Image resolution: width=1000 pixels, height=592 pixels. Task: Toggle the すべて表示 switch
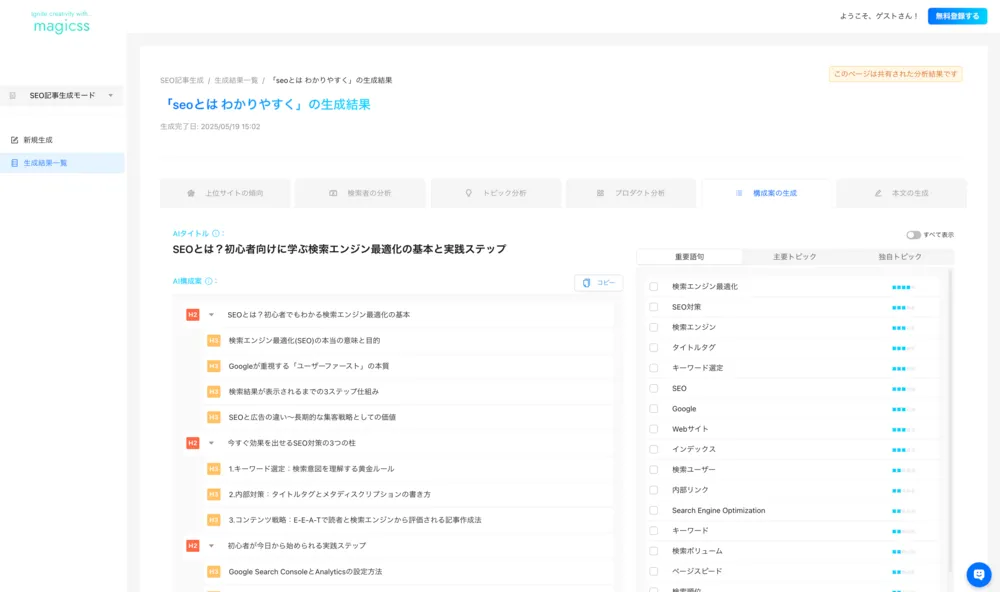(913, 235)
